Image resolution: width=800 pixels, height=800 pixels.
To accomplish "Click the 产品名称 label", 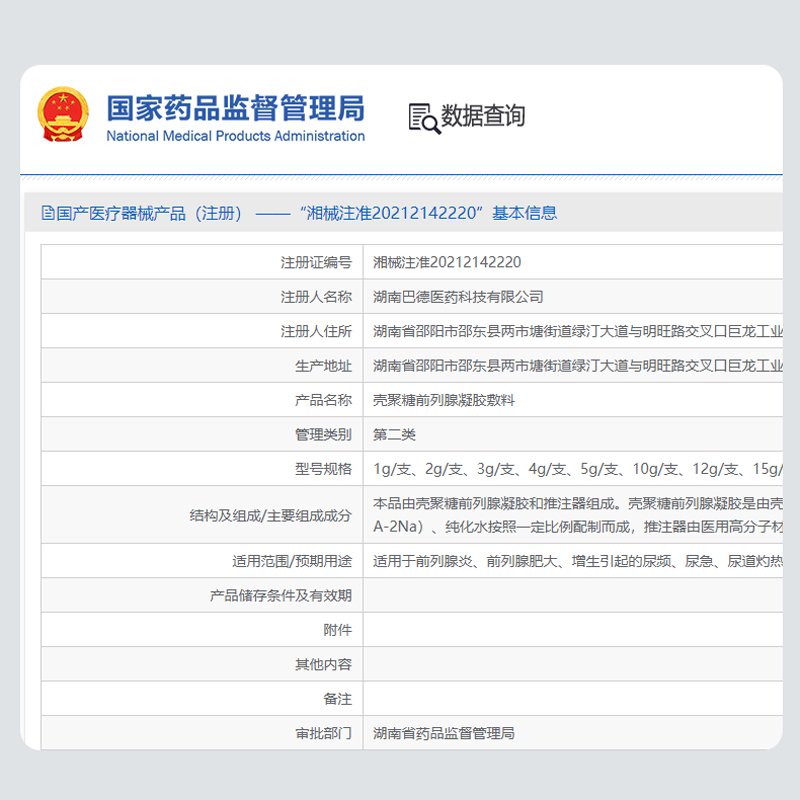I will (x=323, y=400).
